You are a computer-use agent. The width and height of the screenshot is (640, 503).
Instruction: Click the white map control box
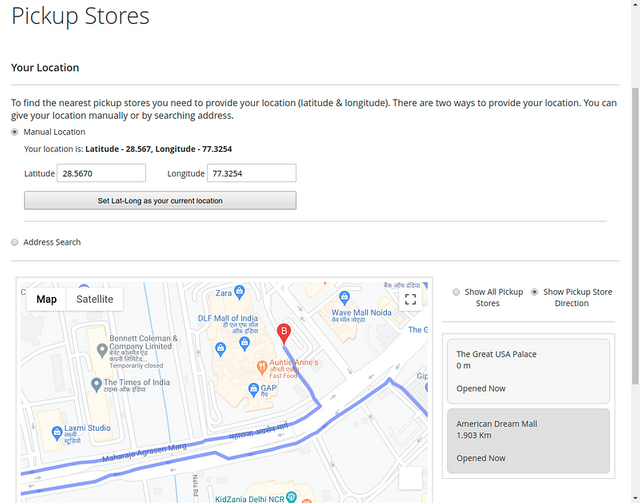click(410, 478)
